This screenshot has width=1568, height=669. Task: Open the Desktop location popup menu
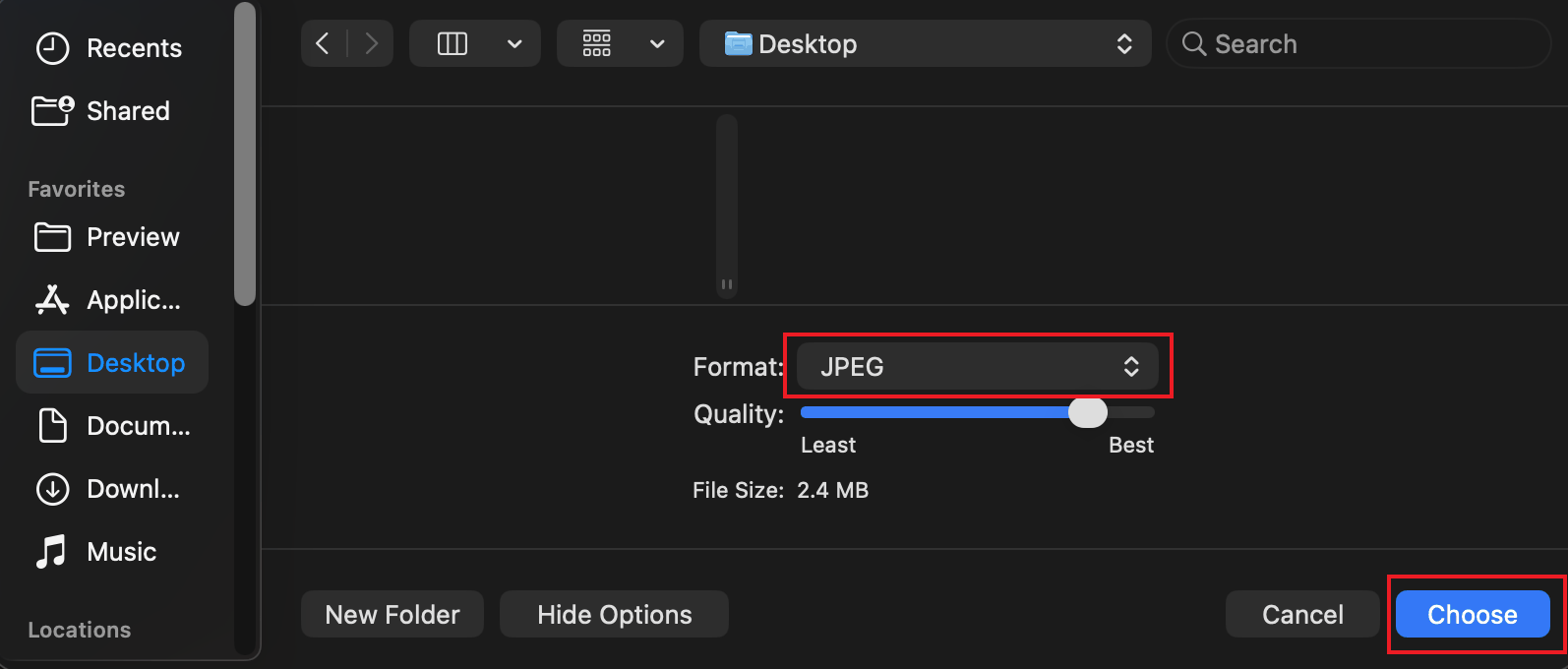[x=925, y=43]
